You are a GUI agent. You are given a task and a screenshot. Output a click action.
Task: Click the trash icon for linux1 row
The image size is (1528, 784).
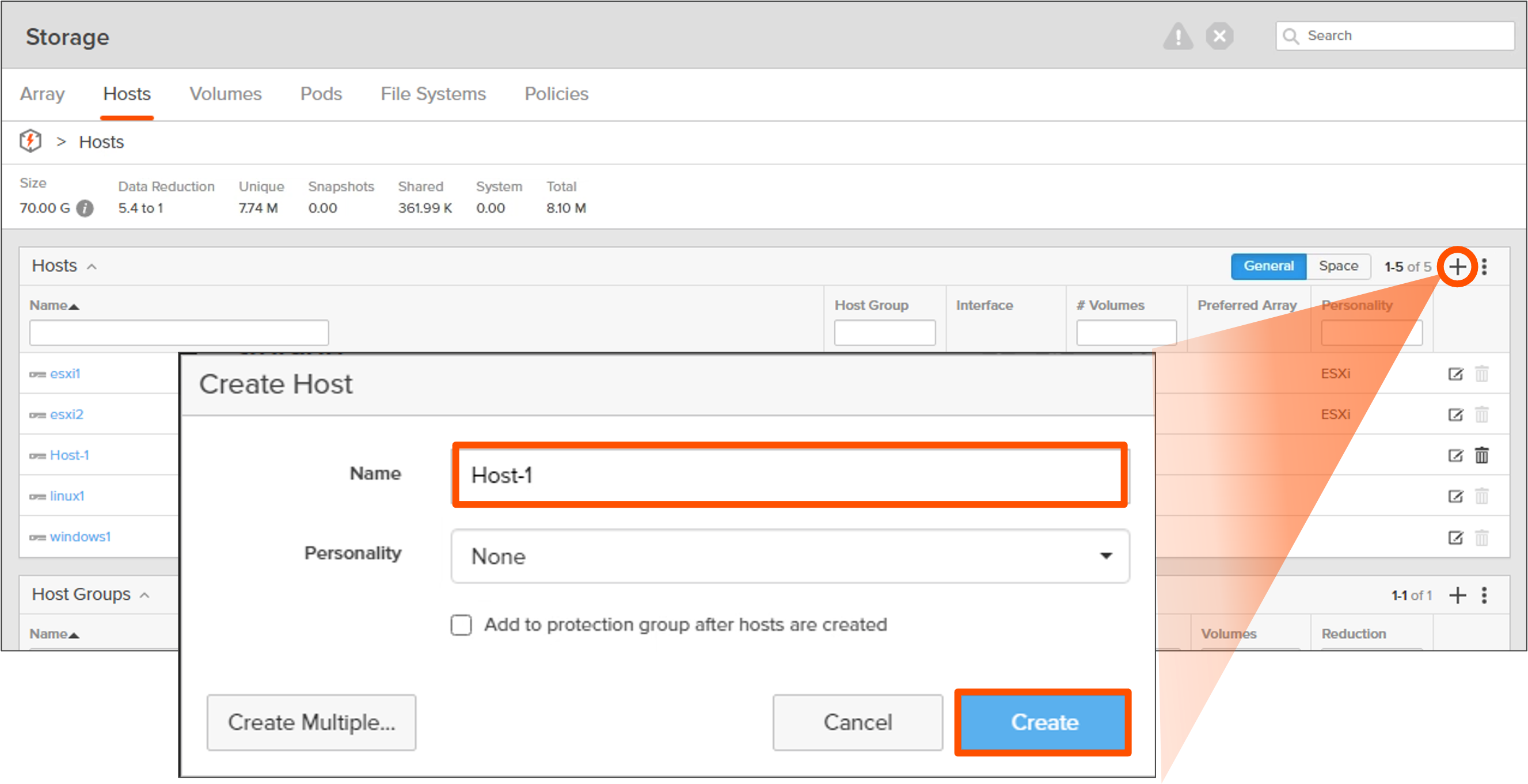pyautogui.click(x=1482, y=496)
